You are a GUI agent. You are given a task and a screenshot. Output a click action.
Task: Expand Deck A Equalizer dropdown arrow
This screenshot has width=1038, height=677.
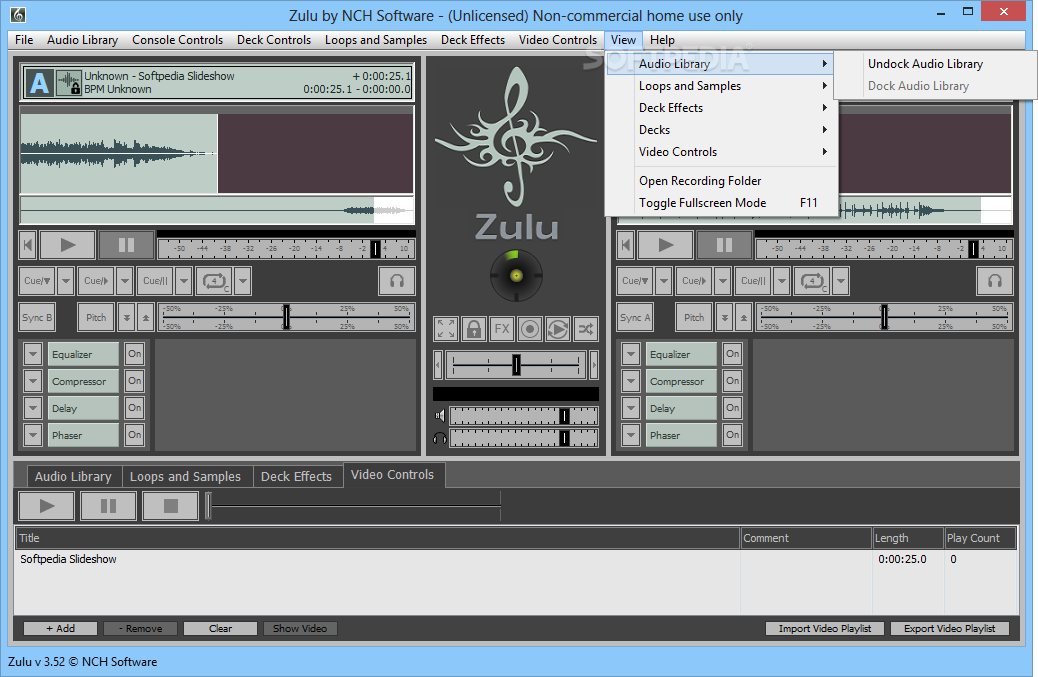coord(33,354)
